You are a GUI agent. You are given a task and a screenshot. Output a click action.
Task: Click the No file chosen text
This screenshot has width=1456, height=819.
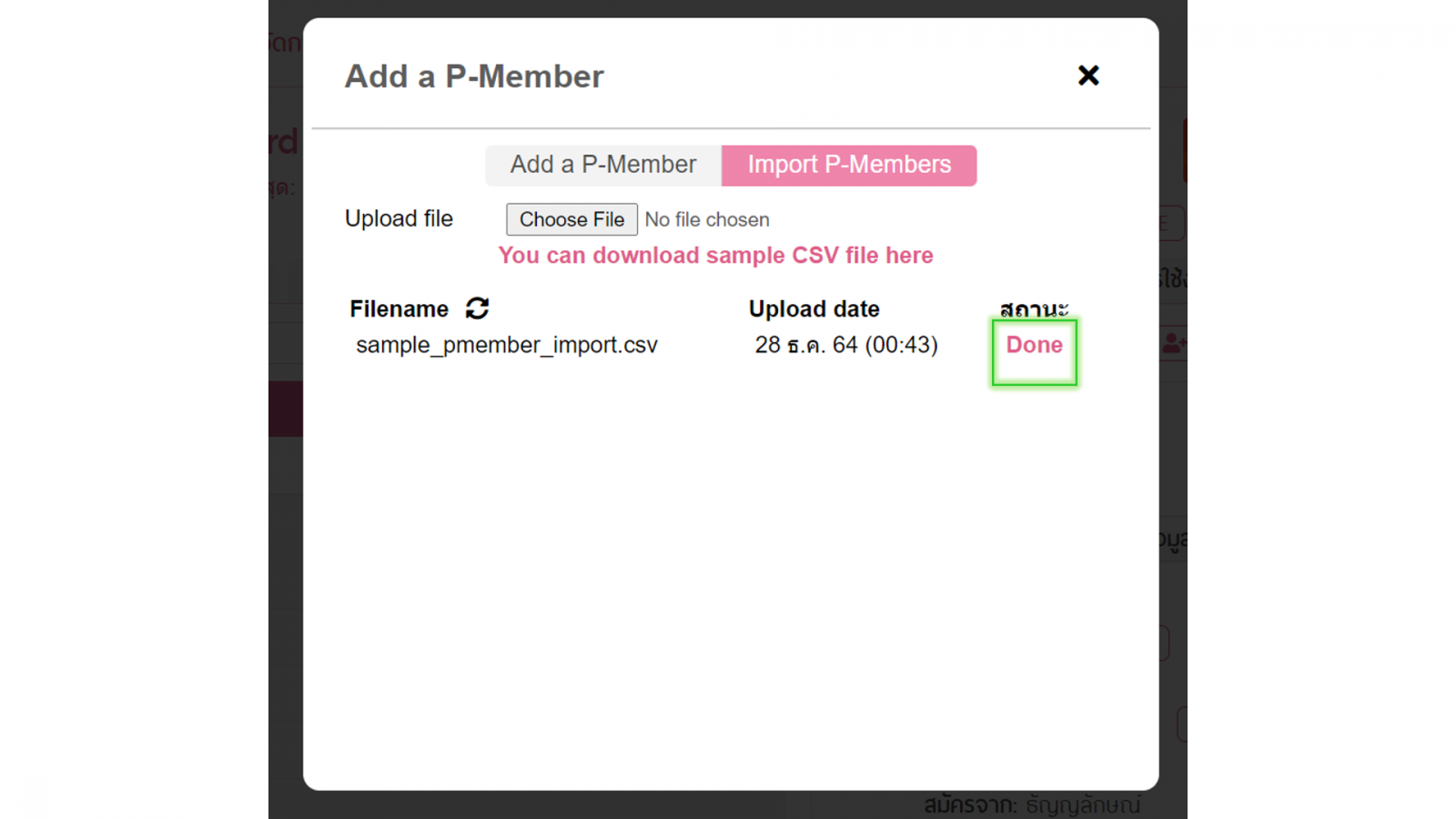pyautogui.click(x=707, y=220)
